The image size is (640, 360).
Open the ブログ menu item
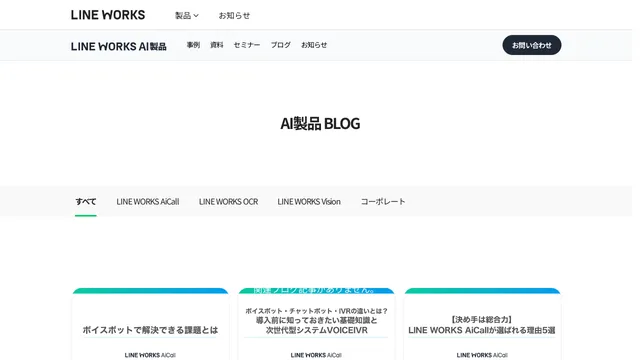280,45
